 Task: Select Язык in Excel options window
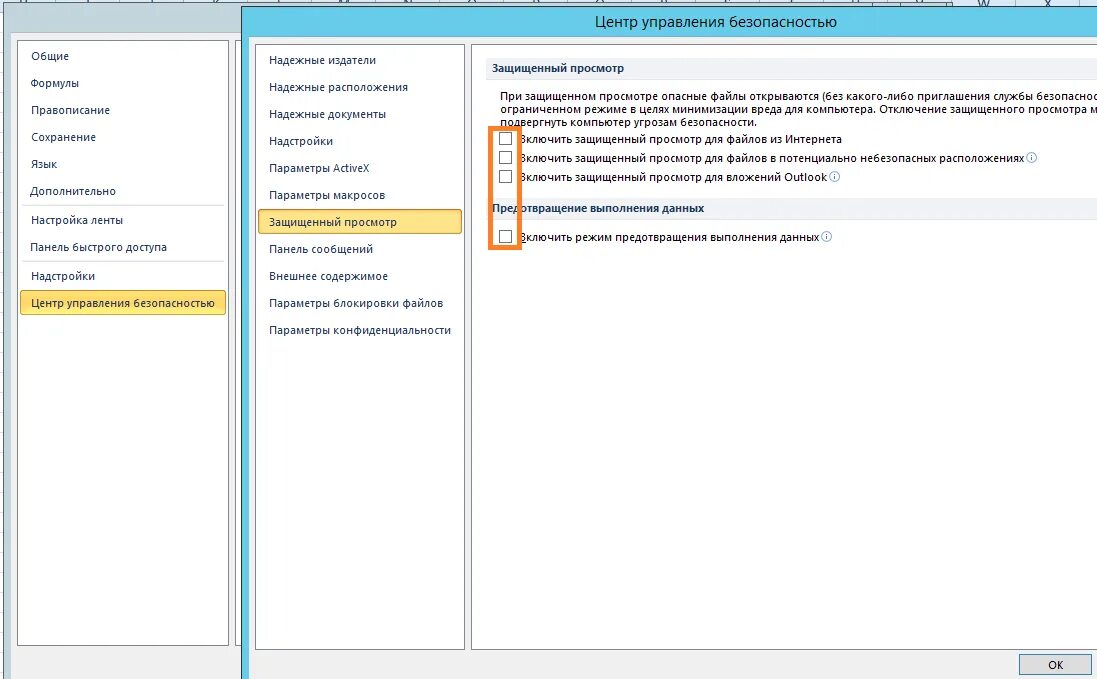point(122,164)
